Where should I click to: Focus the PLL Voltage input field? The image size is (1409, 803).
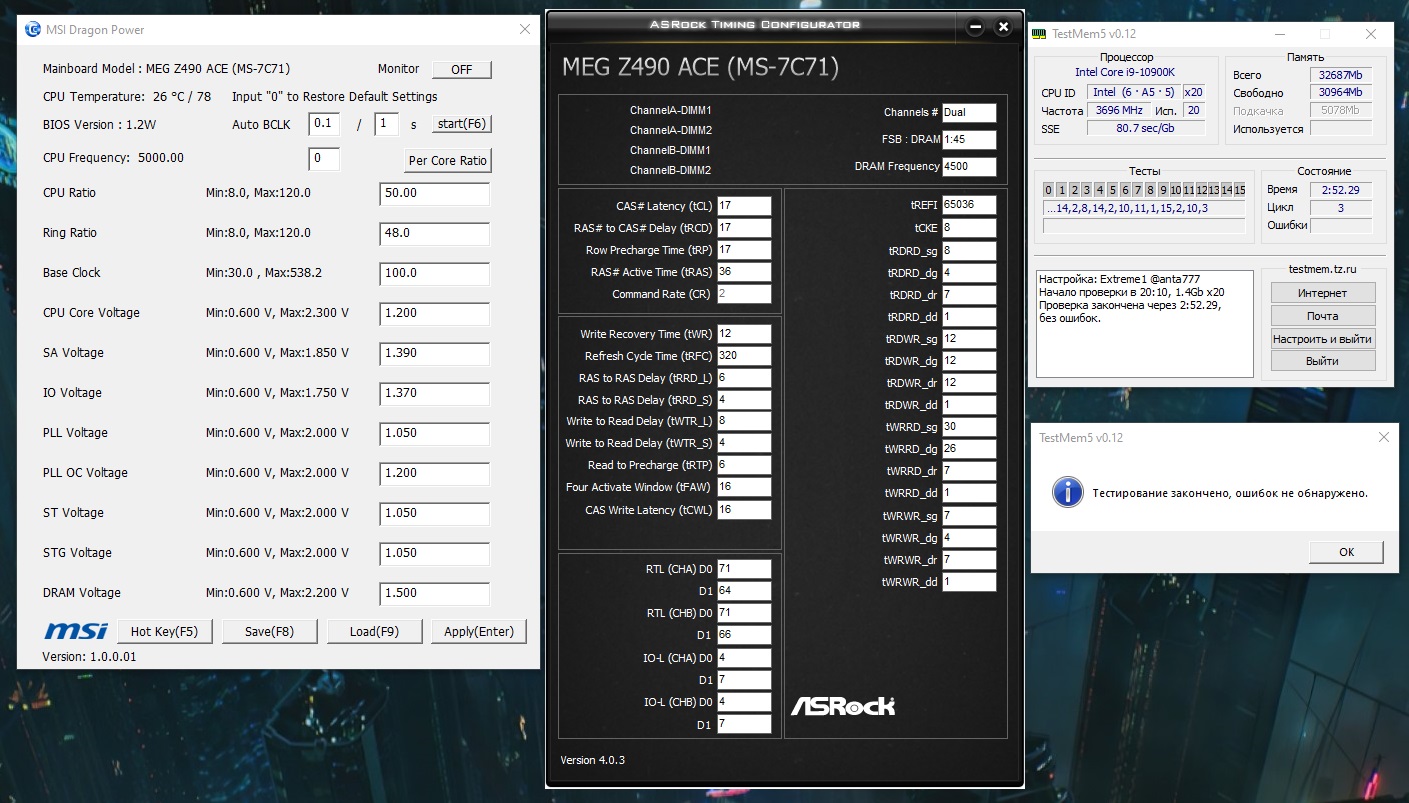point(435,434)
